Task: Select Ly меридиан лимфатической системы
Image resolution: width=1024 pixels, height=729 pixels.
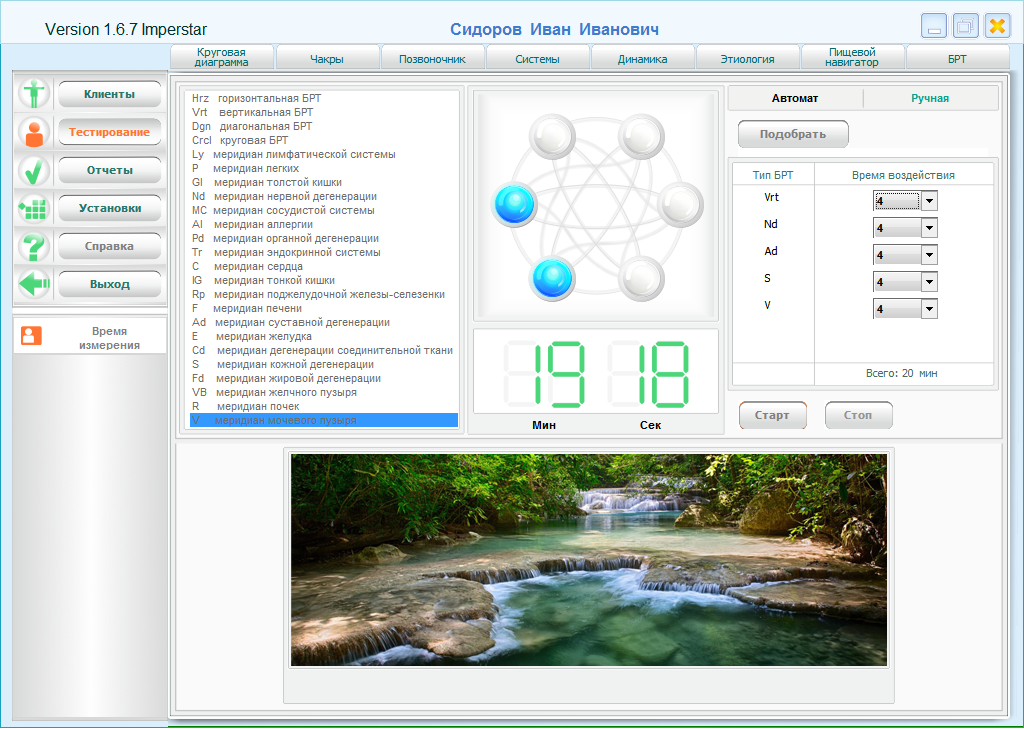Action: click(324, 154)
